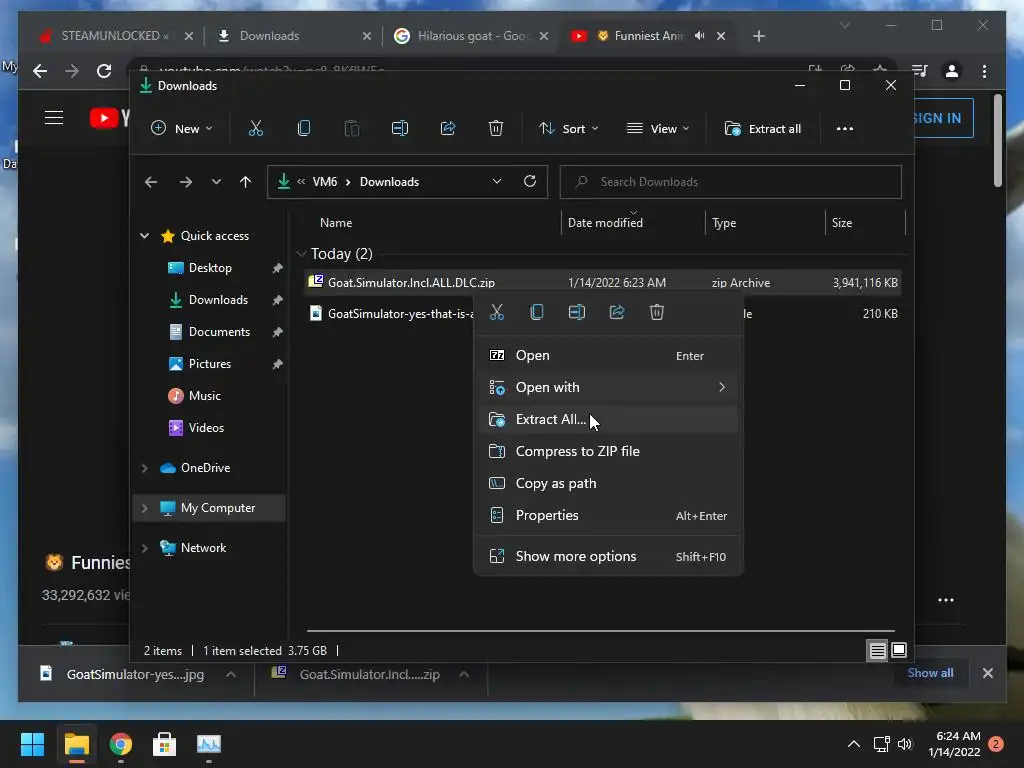Click Show all downloads link

(930, 673)
